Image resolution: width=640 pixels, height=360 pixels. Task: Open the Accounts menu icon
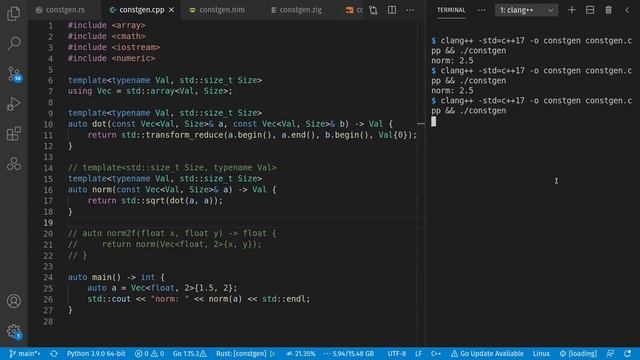[13, 301]
